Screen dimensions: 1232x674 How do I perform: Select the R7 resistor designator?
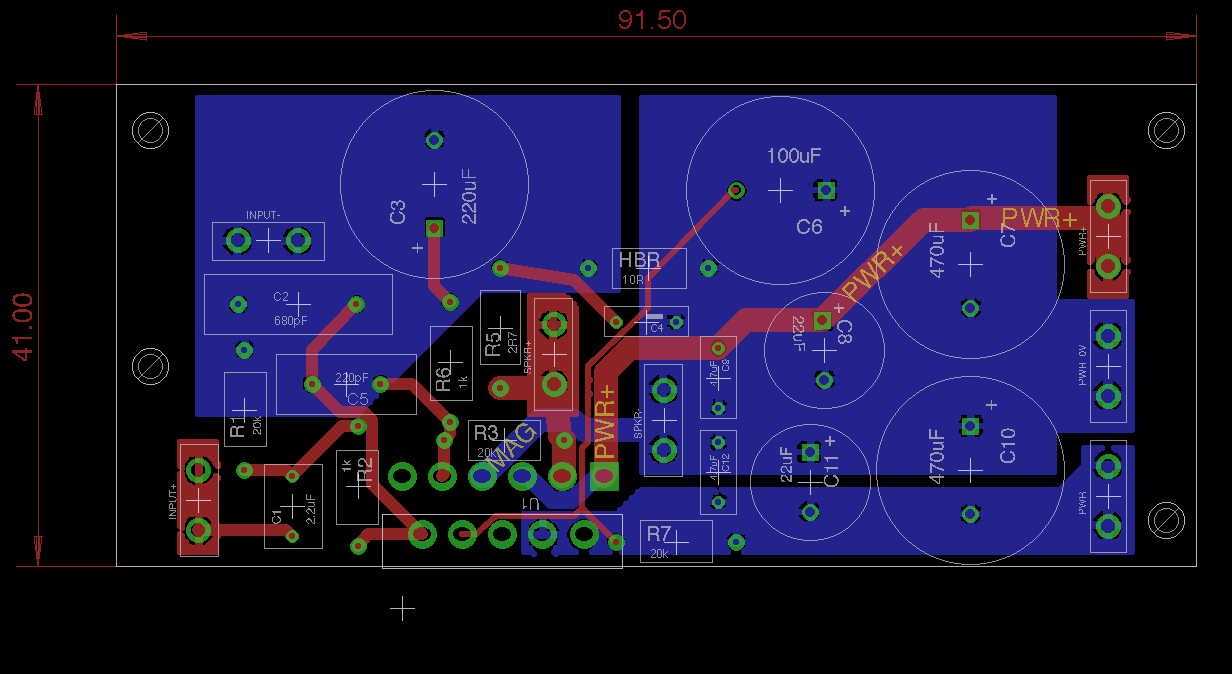658,533
